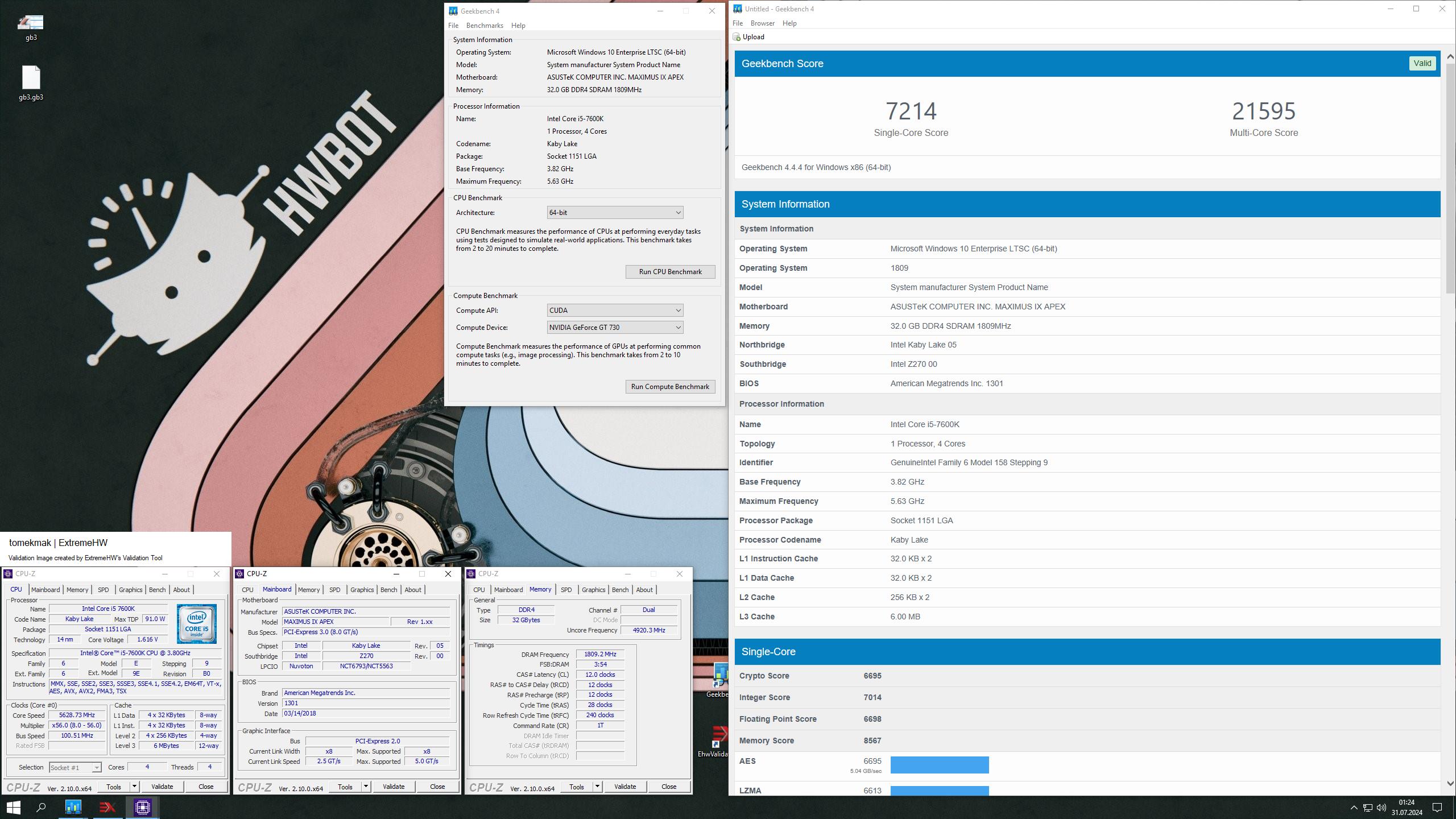Open the Compute API CUDA dropdown
This screenshot has width=1456, height=819.
[615, 311]
